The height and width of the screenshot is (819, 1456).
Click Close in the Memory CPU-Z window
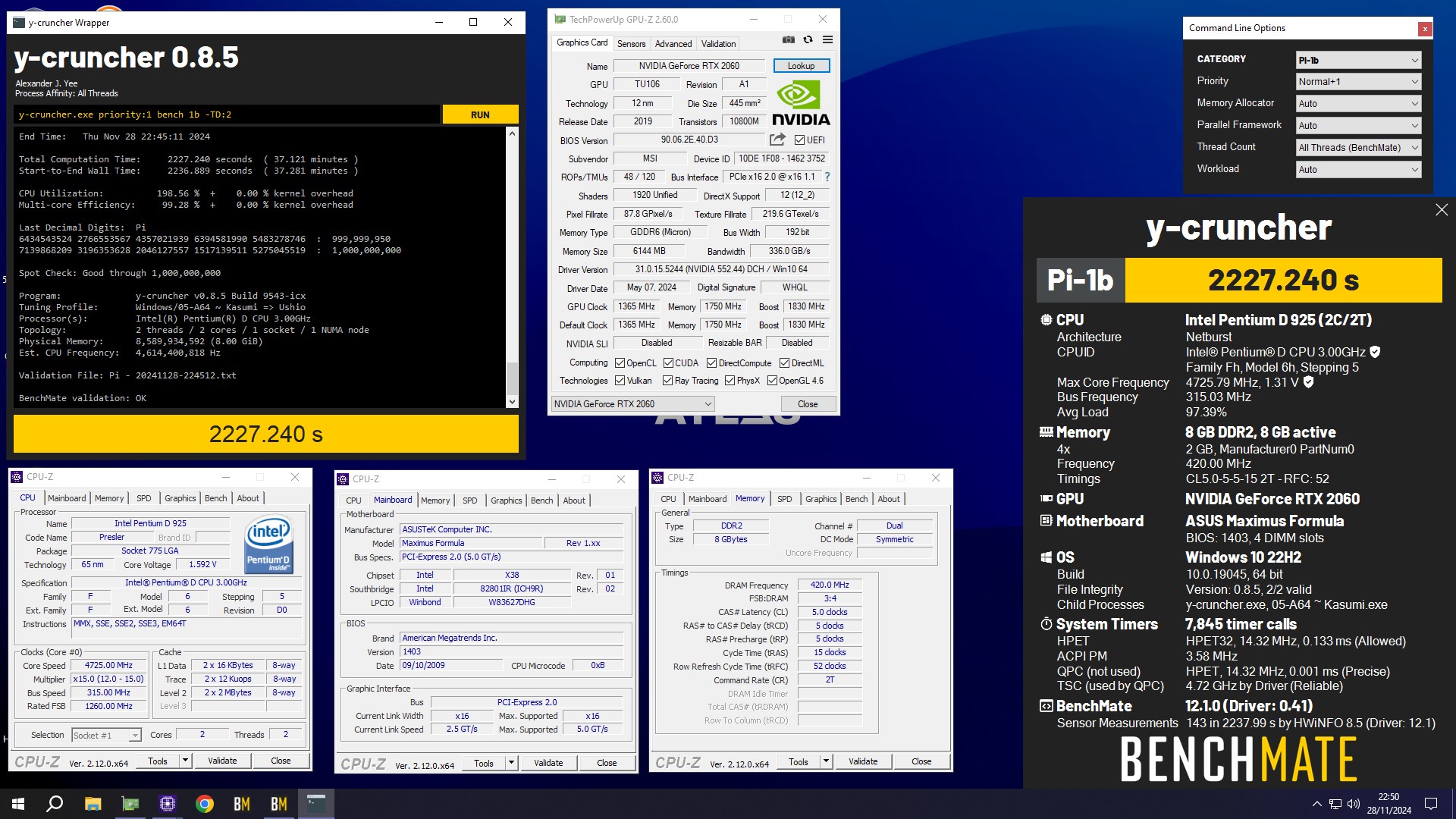point(921,761)
